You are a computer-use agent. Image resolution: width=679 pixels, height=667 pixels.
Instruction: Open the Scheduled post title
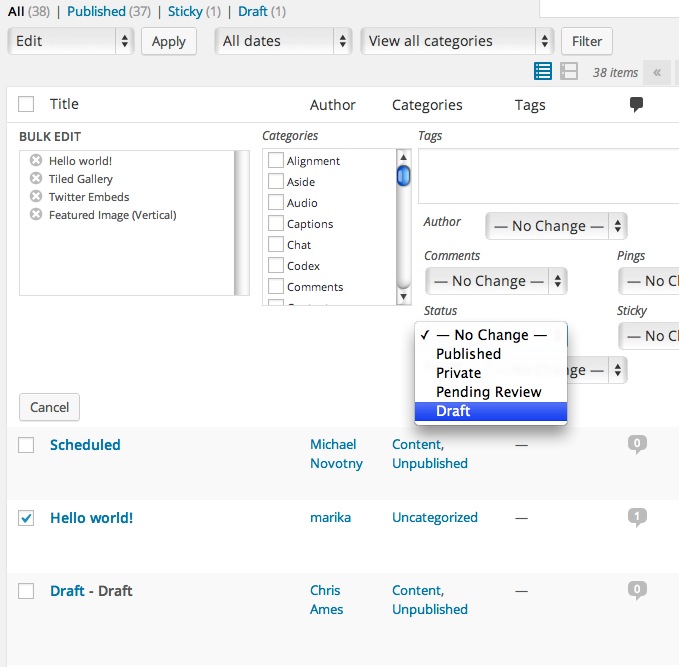pos(85,445)
